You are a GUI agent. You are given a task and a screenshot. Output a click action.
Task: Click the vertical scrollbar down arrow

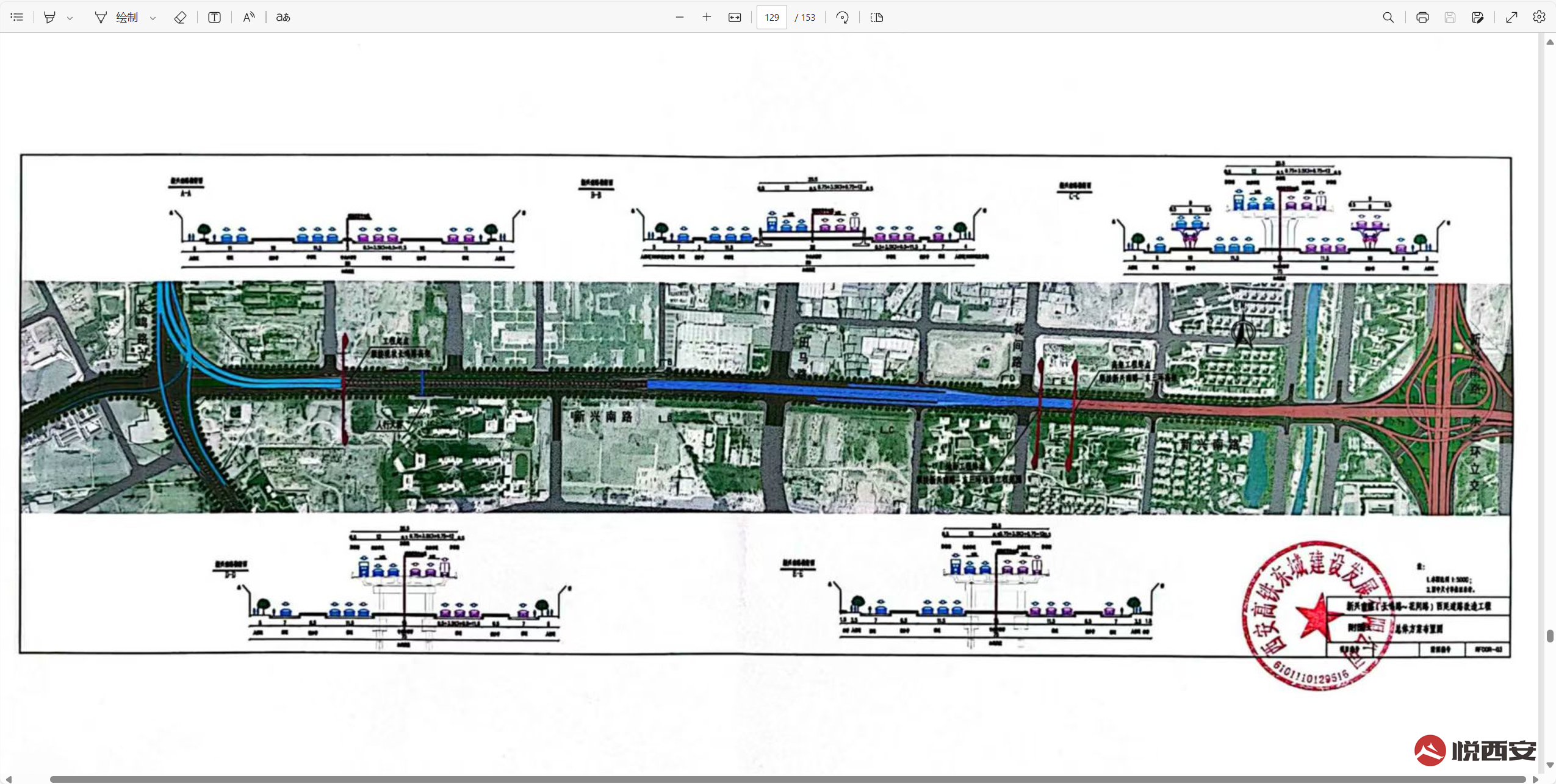1550,764
